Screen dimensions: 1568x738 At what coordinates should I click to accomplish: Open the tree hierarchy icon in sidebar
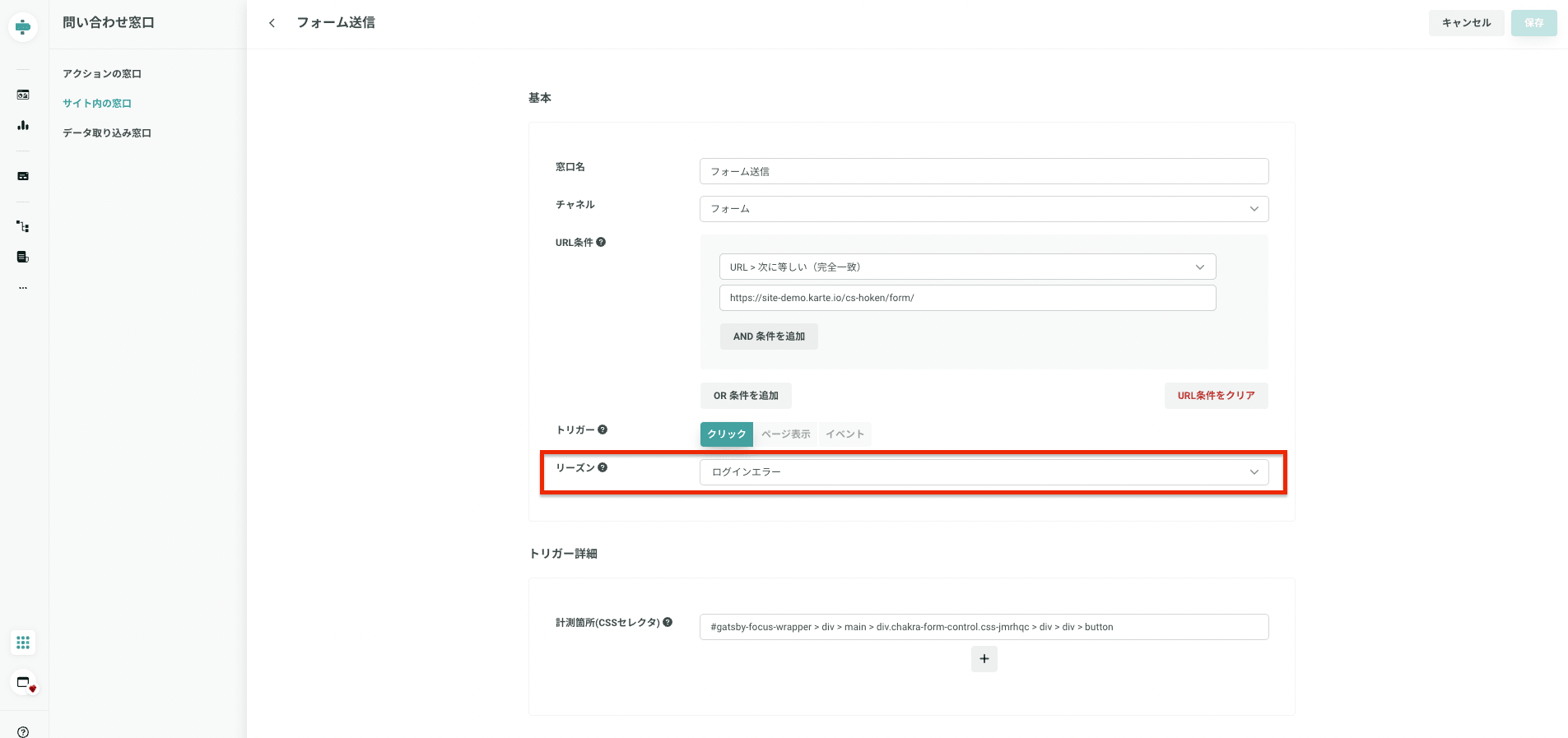point(23,226)
